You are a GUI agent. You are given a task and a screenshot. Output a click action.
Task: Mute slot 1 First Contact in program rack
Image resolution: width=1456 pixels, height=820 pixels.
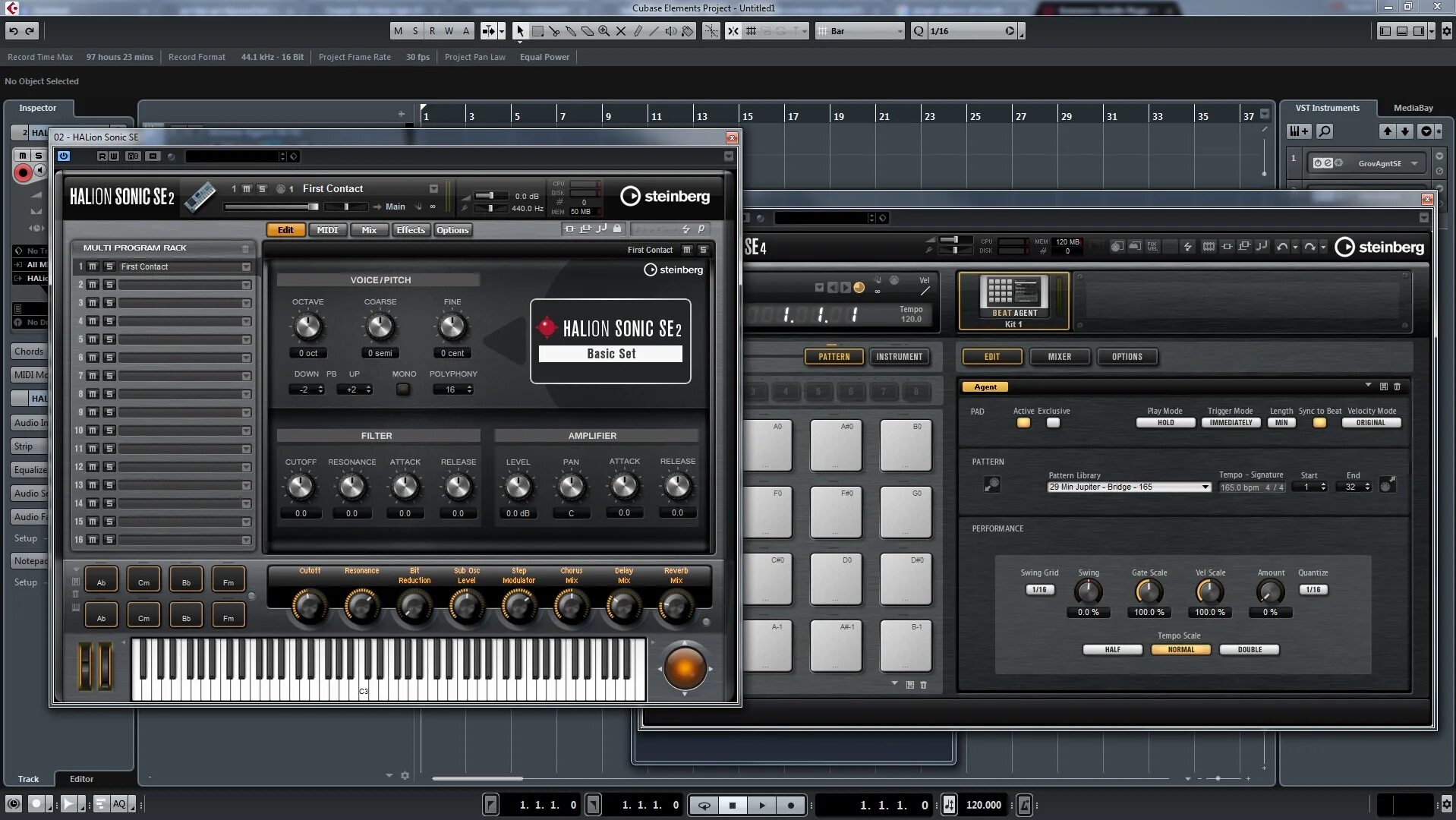click(x=93, y=267)
